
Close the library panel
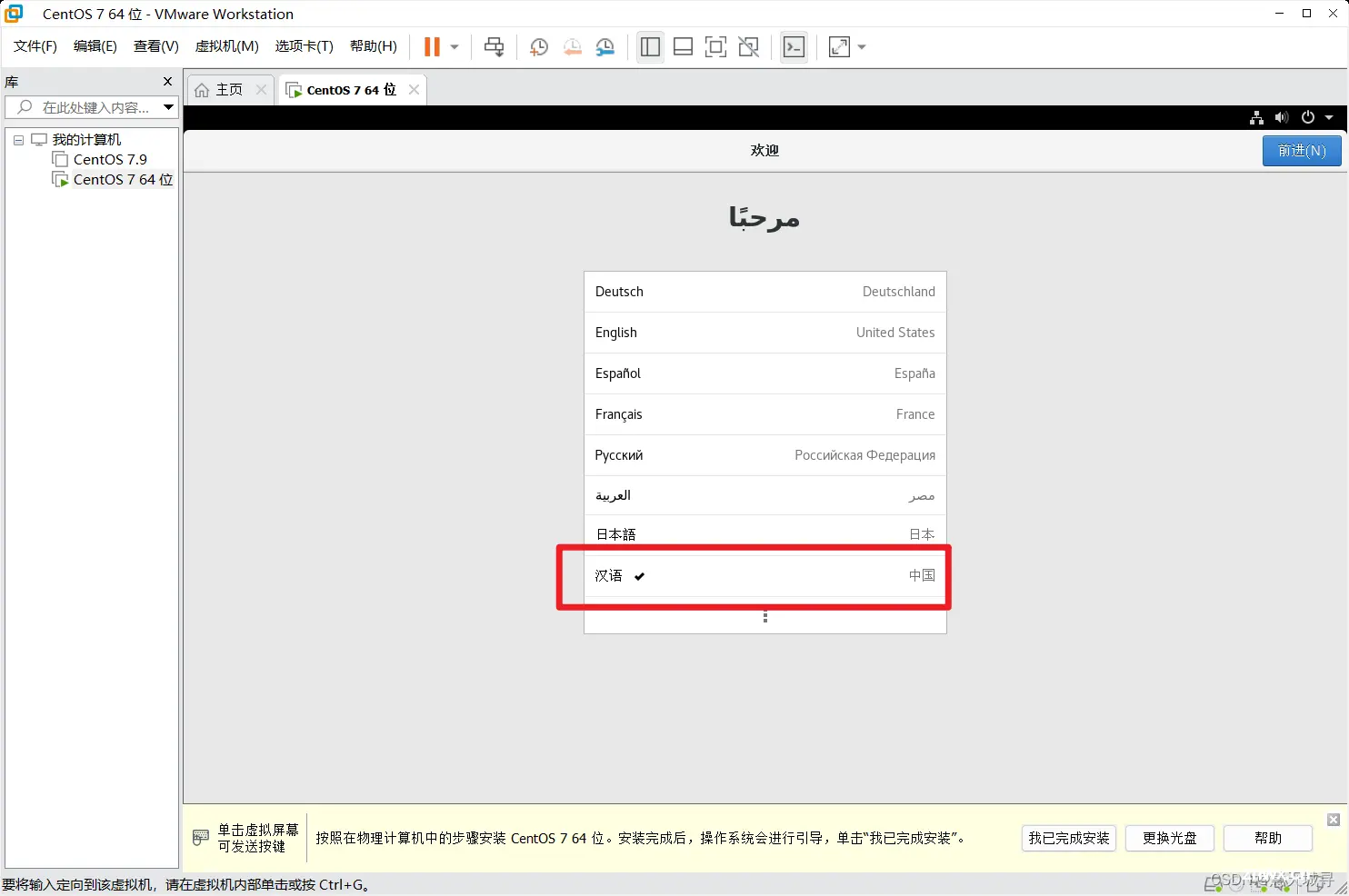[x=167, y=82]
